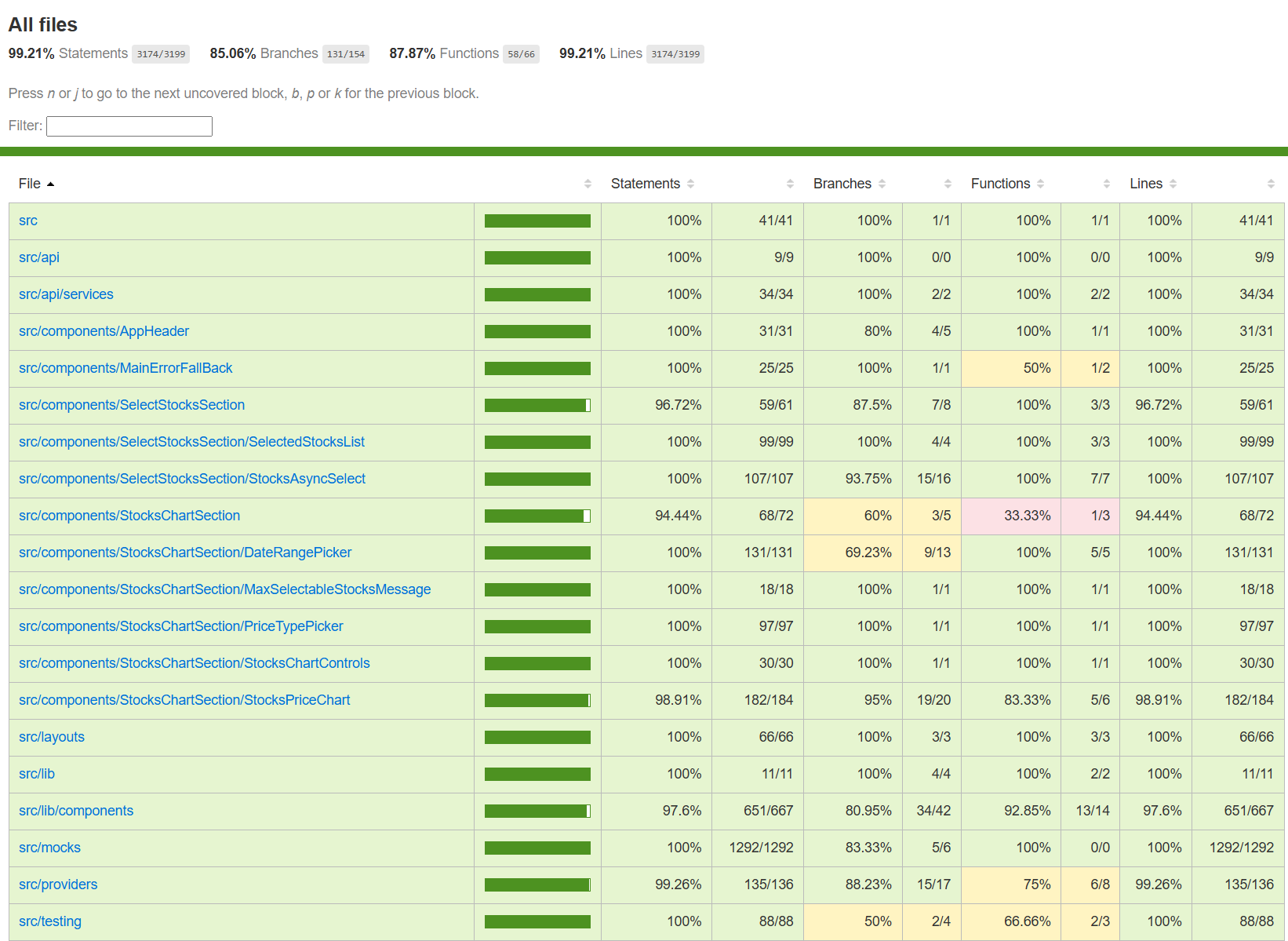Select 50% functions cell for MainErrorFallBack
The height and width of the screenshot is (941, 1288).
[1011, 368]
